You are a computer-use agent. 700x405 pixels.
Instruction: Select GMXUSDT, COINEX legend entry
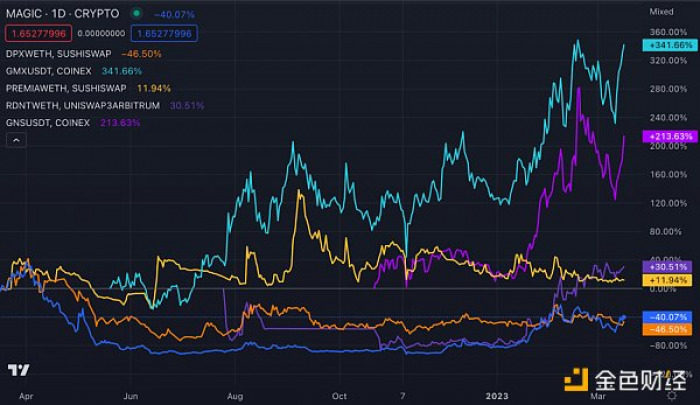tap(49, 71)
